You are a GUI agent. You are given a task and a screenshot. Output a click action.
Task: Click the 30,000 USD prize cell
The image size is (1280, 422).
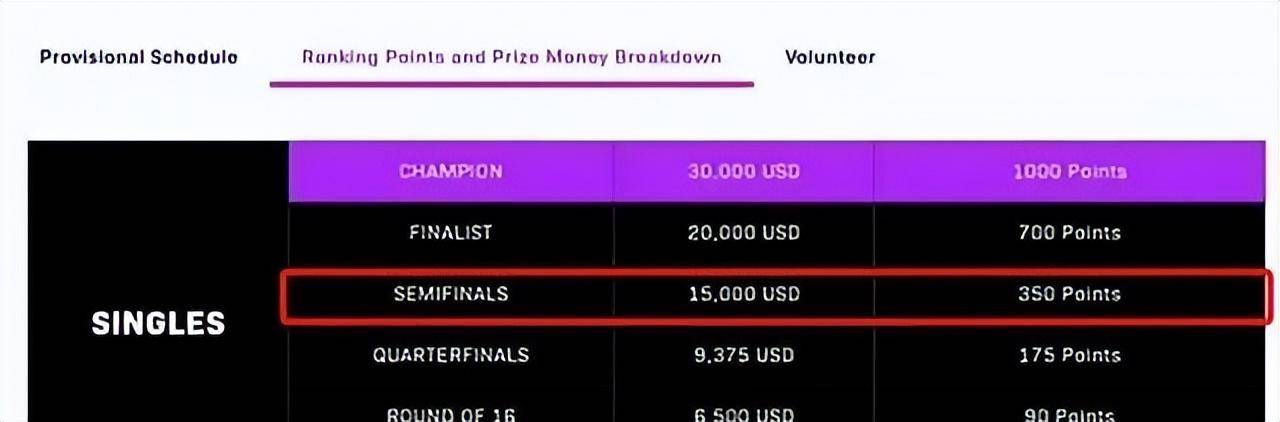(x=744, y=171)
